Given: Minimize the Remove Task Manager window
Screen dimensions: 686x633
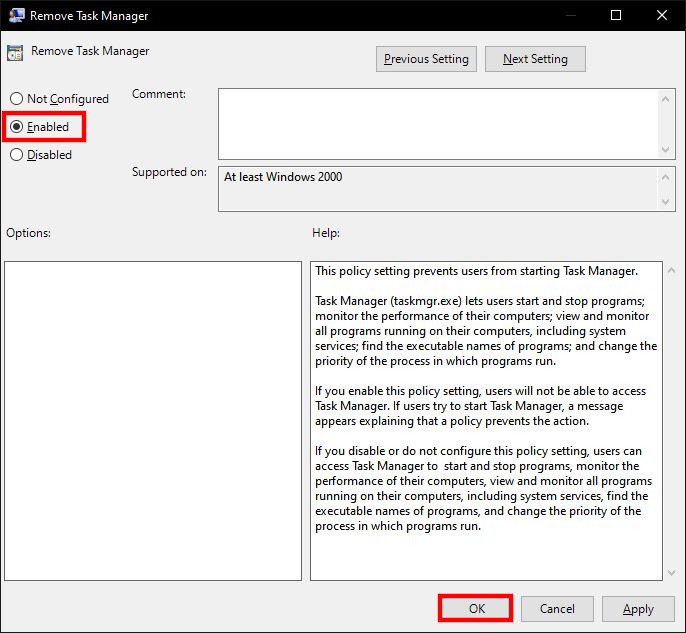Looking at the screenshot, I should pyautogui.click(x=570, y=15).
